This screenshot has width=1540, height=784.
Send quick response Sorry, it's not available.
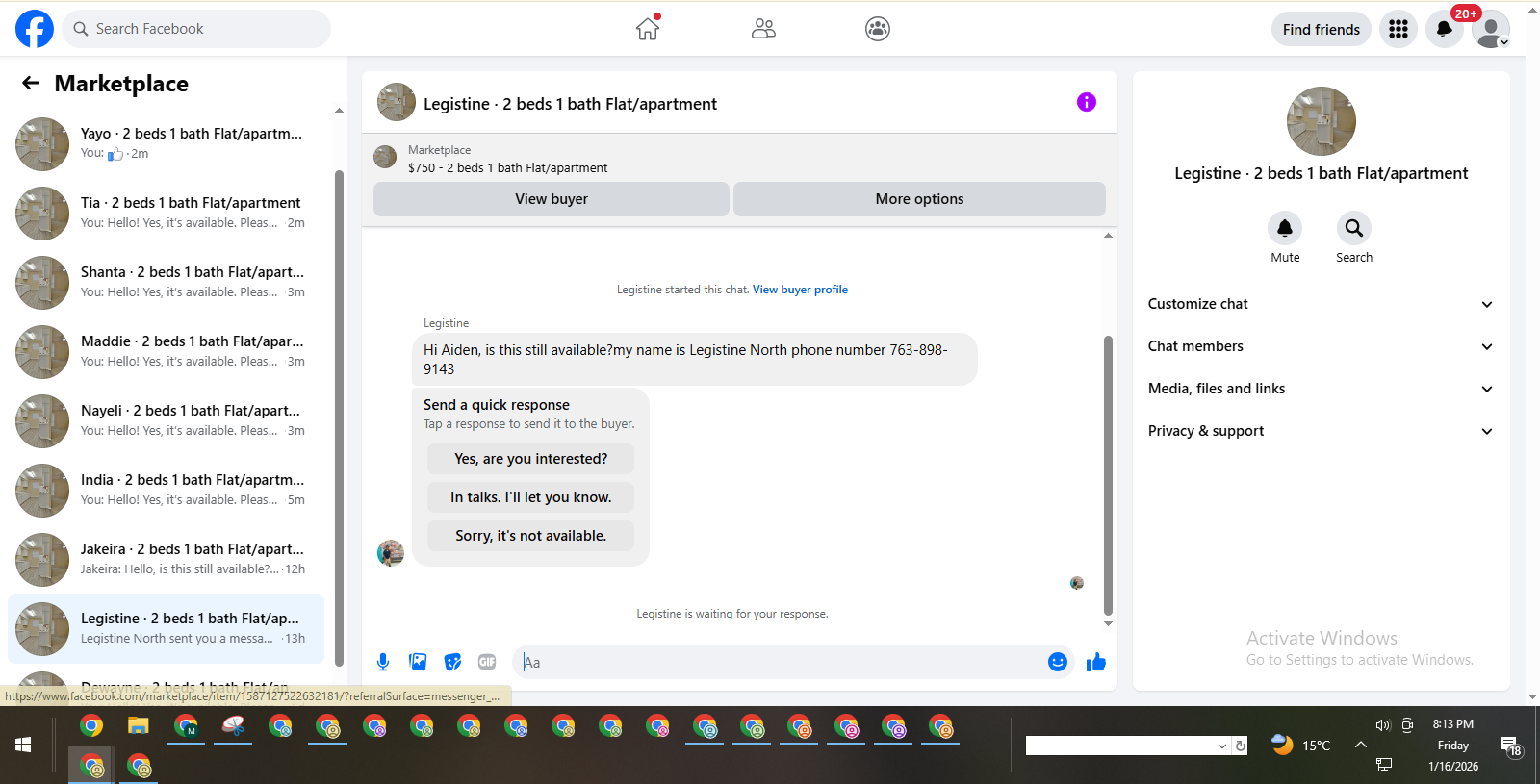pyautogui.click(x=530, y=536)
